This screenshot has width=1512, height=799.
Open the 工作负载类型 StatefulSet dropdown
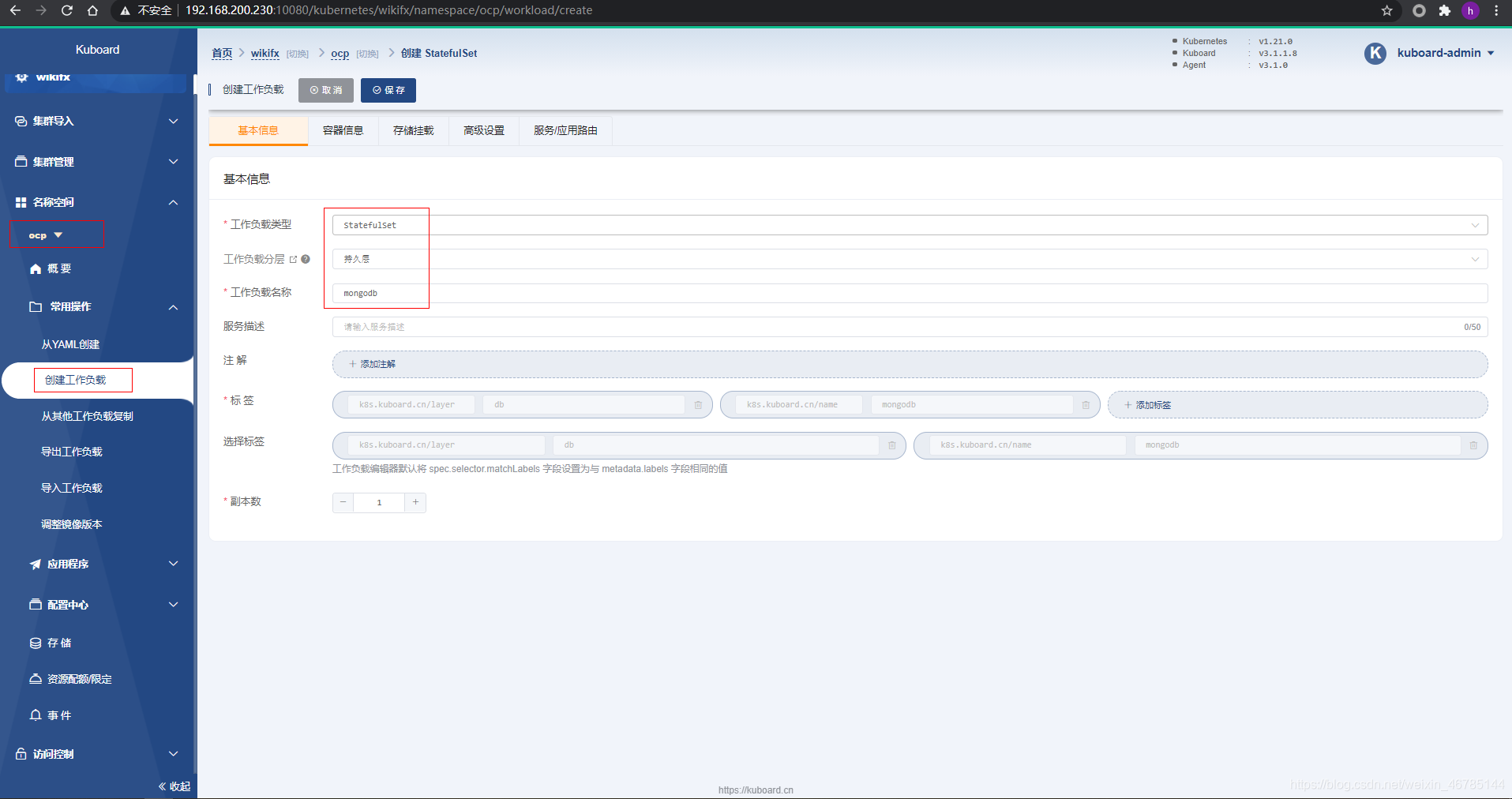(x=1475, y=225)
